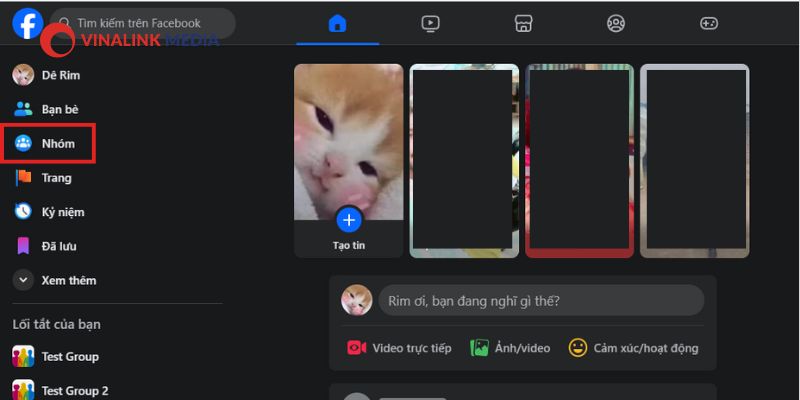The width and height of the screenshot is (800, 400).
Task: Click the live video camera icon
Action: 357,348
